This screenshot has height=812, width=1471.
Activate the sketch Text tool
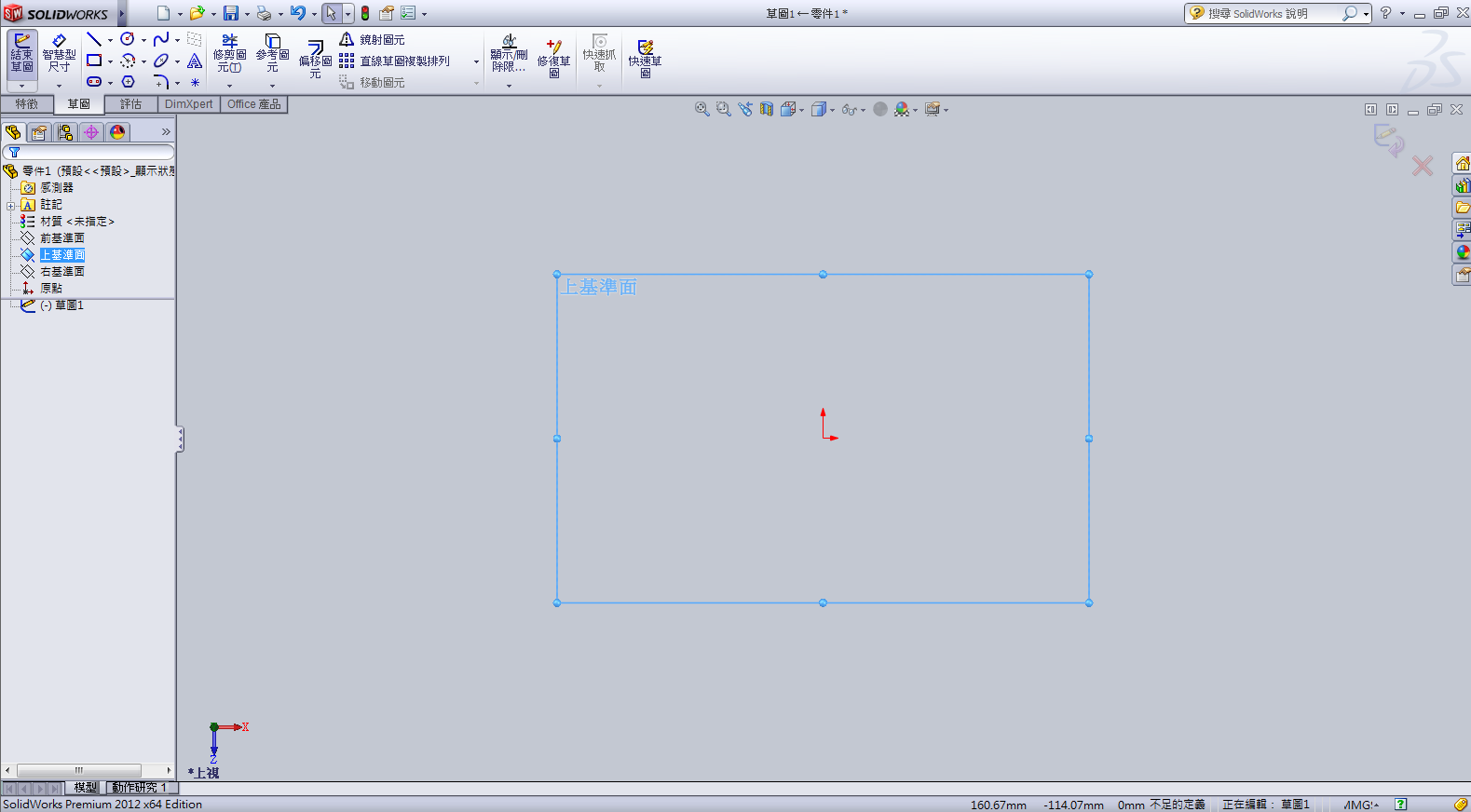(195, 61)
